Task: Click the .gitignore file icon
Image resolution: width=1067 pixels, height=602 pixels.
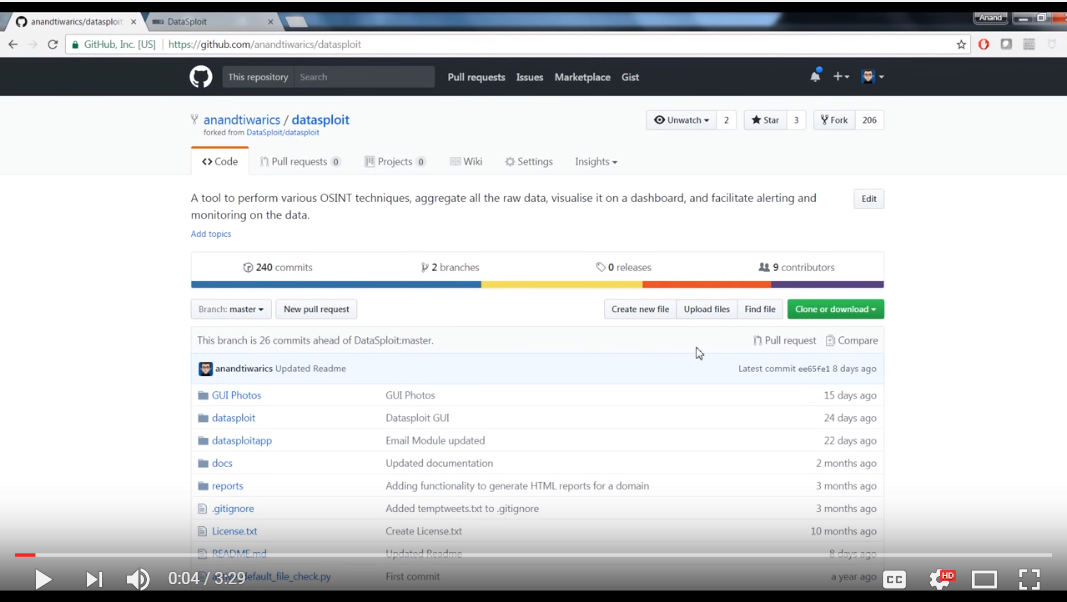Action: click(202, 509)
